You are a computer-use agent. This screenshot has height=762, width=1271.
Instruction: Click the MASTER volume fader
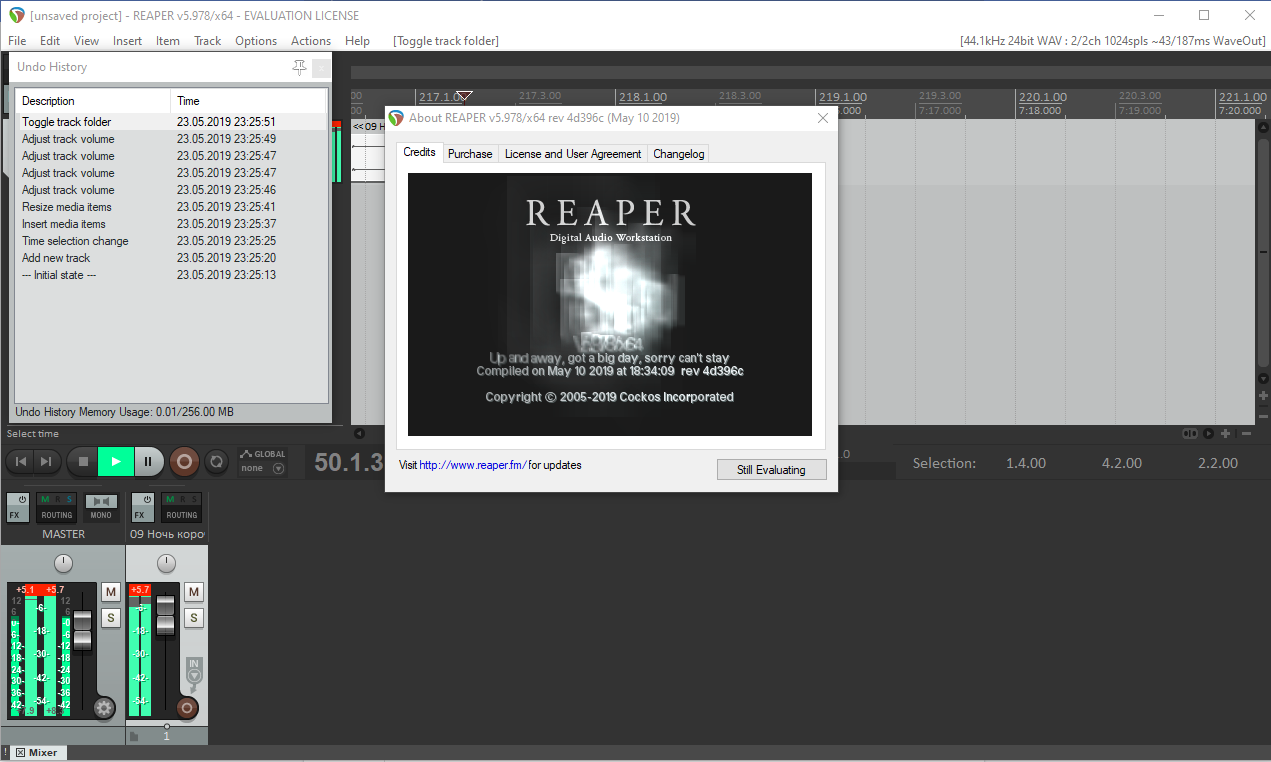pyautogui.click(x=83, y=631)
